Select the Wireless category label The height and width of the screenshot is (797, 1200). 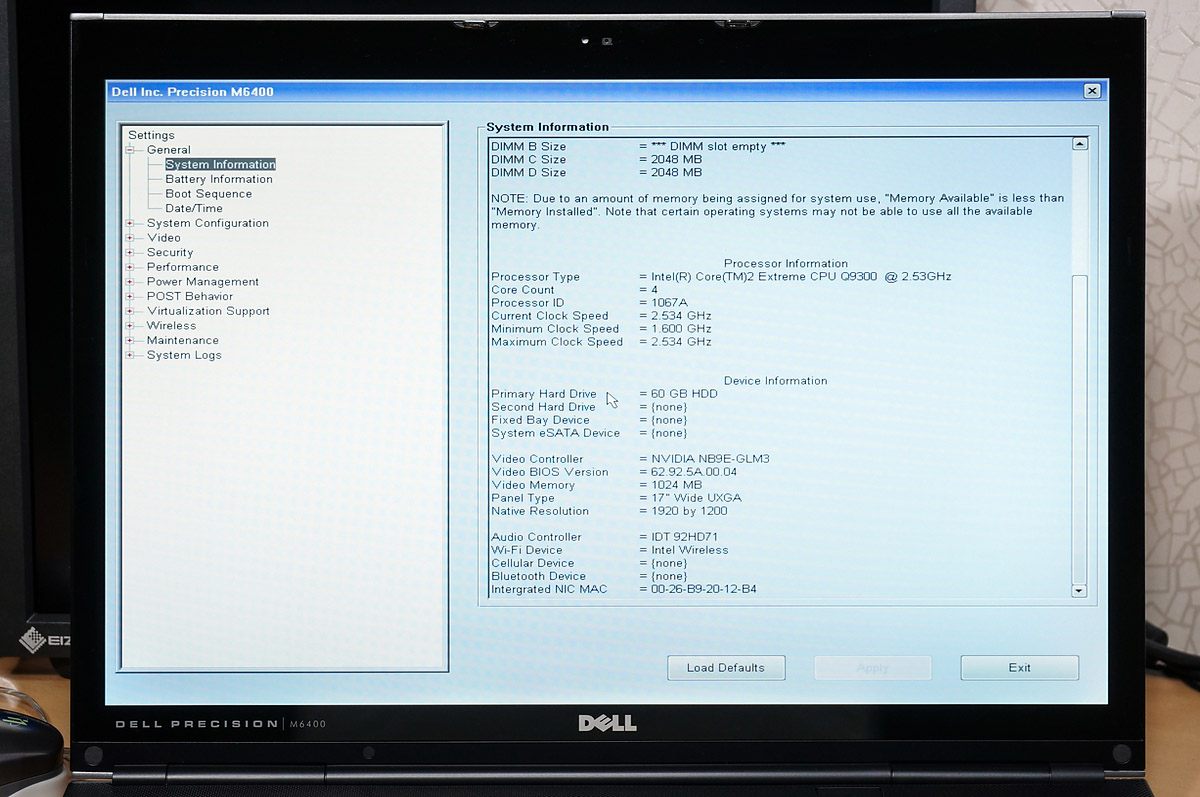pos(172,326)
